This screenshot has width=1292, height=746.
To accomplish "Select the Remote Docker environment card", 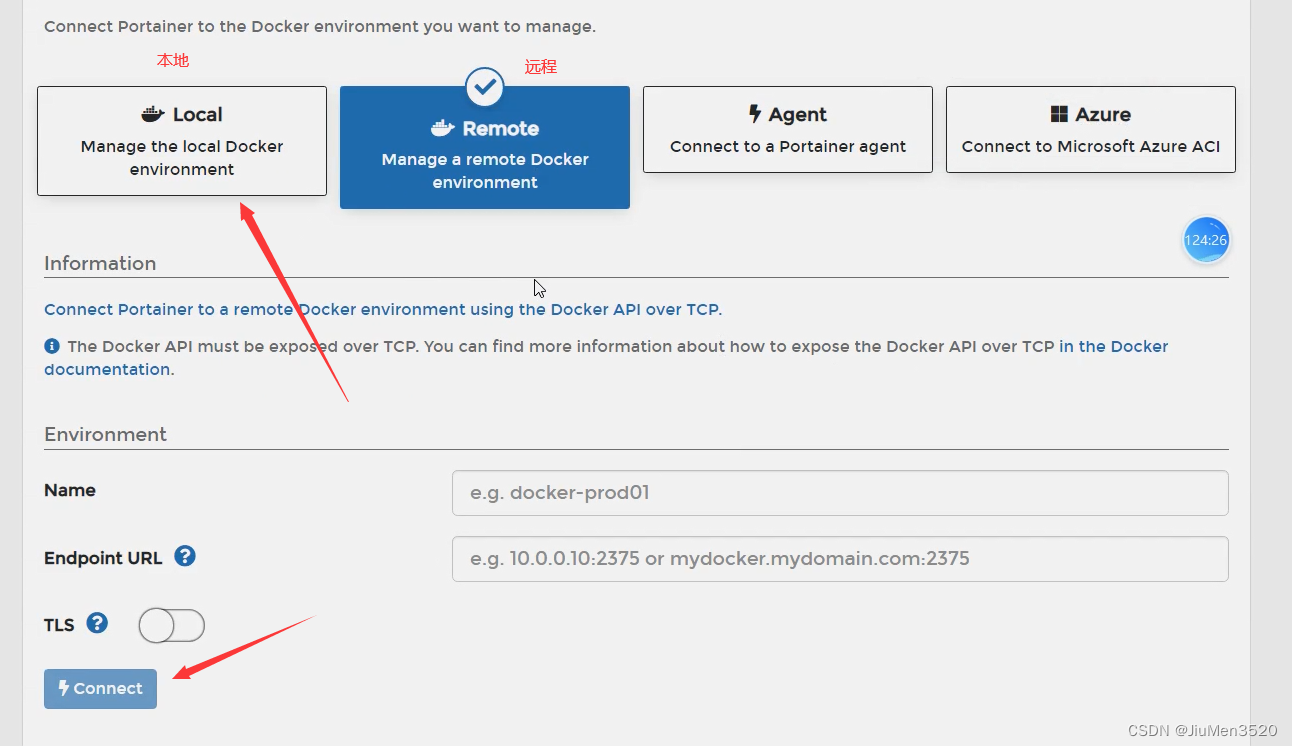I will tap(485, 147).
